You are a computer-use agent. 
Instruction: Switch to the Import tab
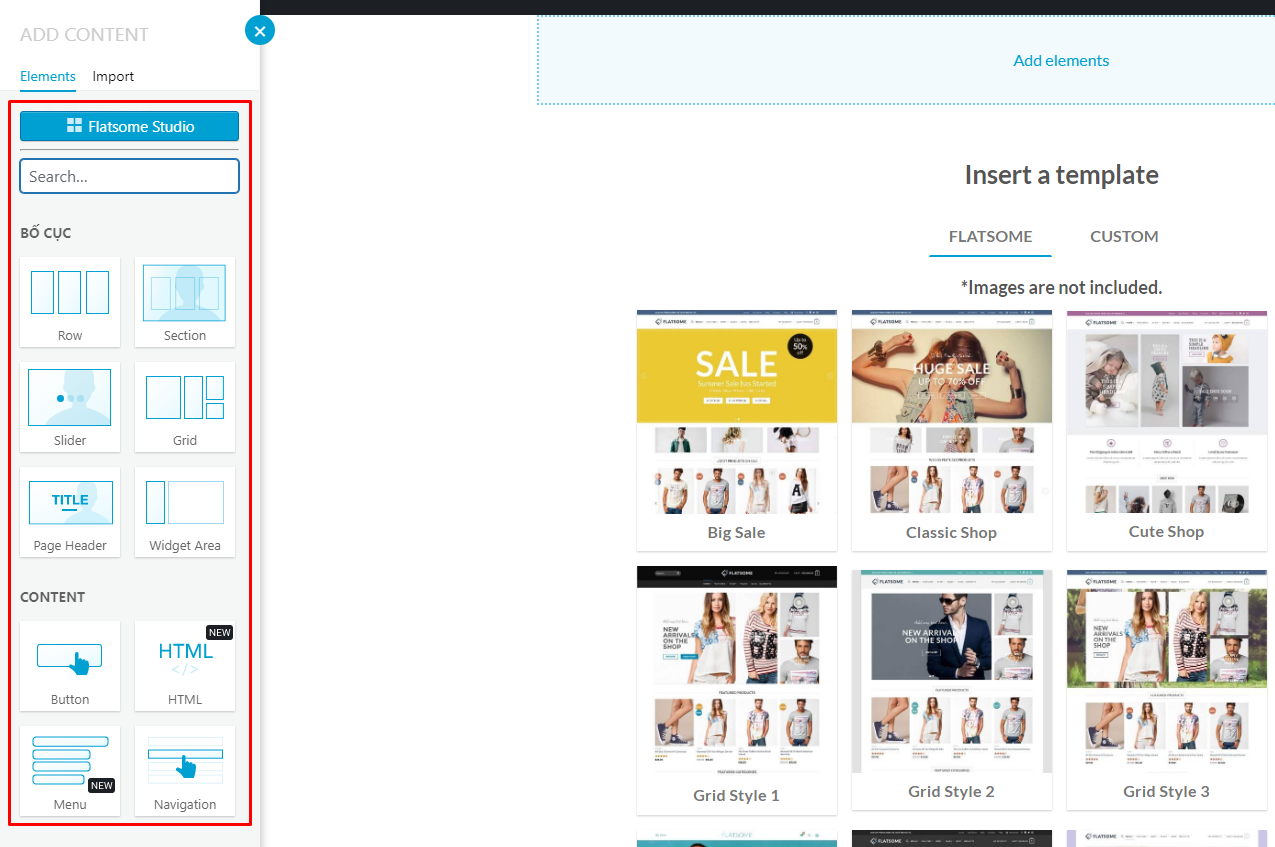point(113,76)
